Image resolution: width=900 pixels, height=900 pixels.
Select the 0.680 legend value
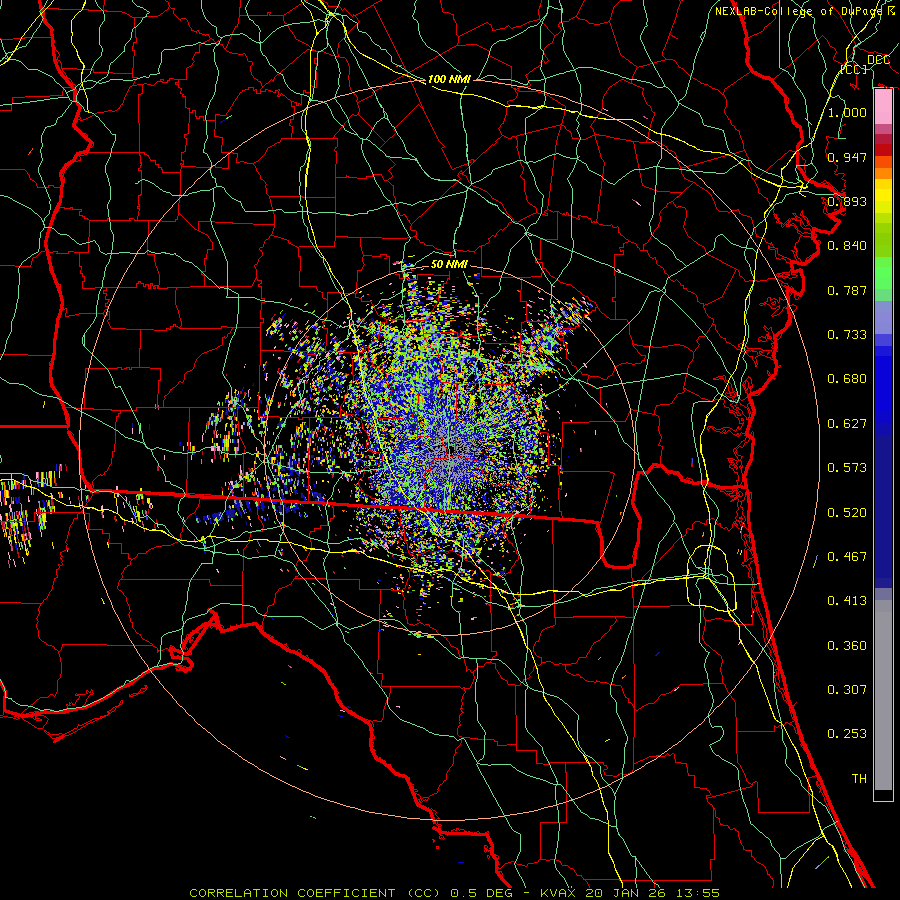click(x=847, y=379)
